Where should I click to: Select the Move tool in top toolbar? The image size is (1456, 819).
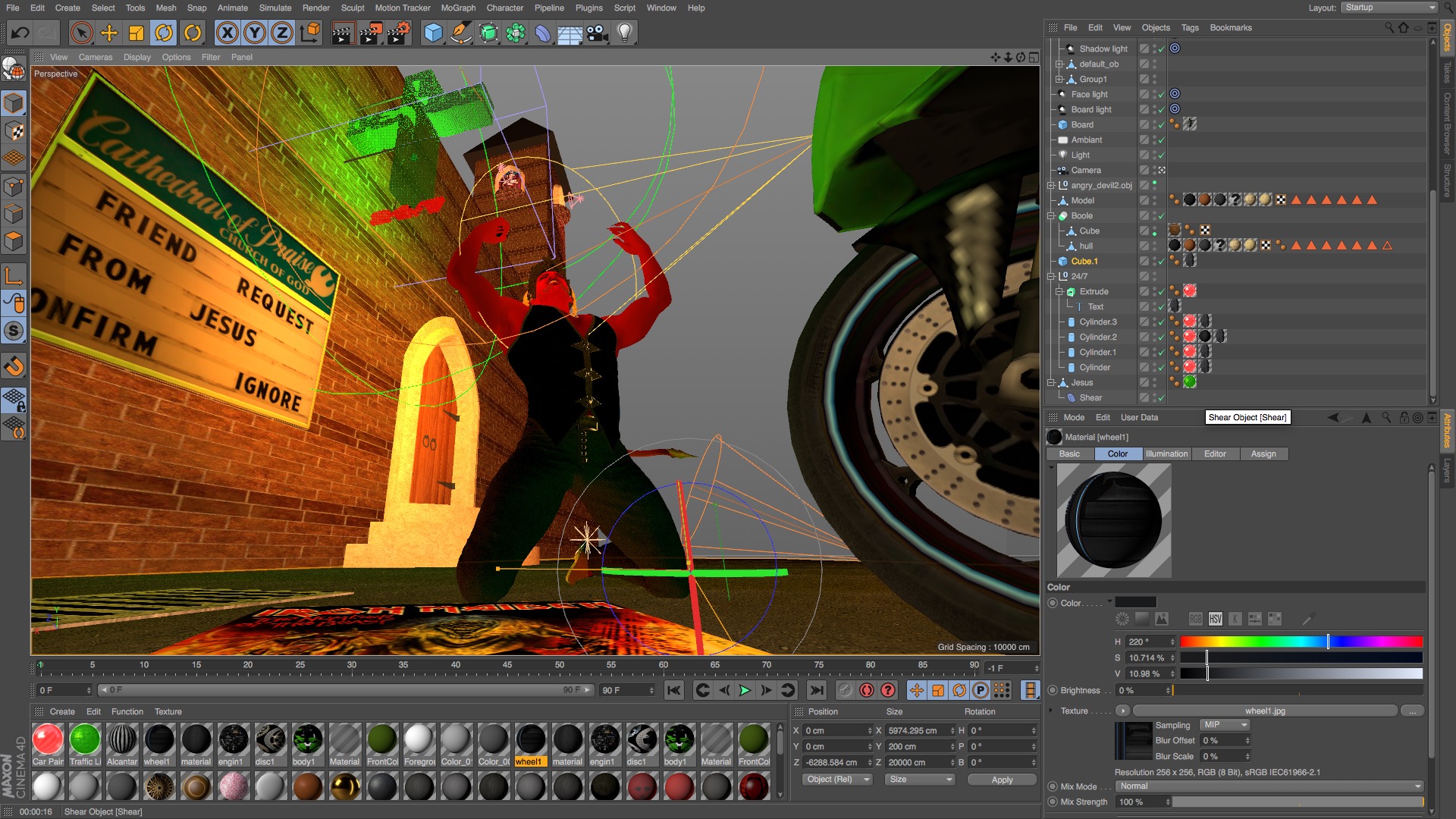pyautogui.click(x=109, y=33)
